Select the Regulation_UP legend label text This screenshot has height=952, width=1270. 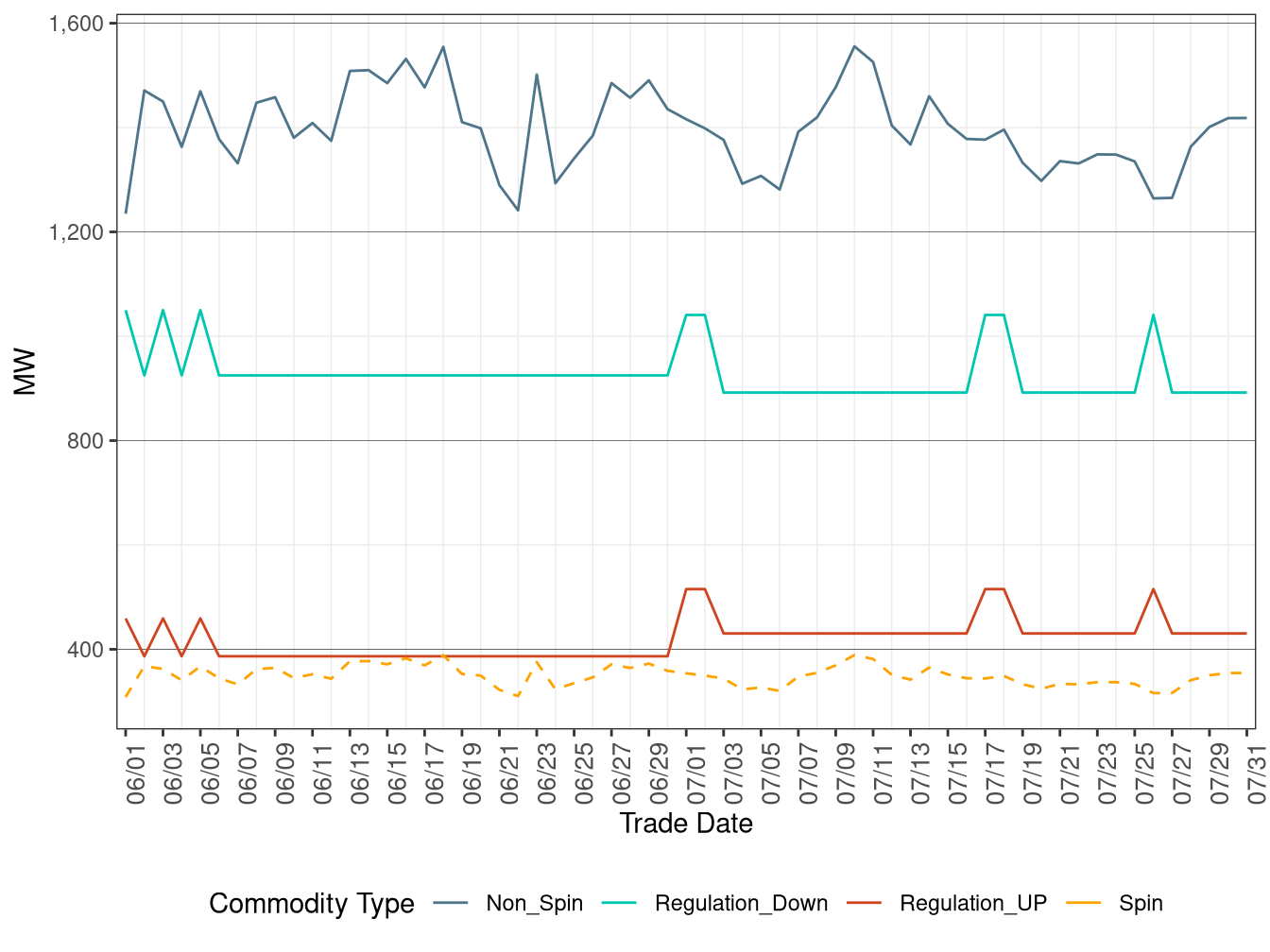(972, 904)
